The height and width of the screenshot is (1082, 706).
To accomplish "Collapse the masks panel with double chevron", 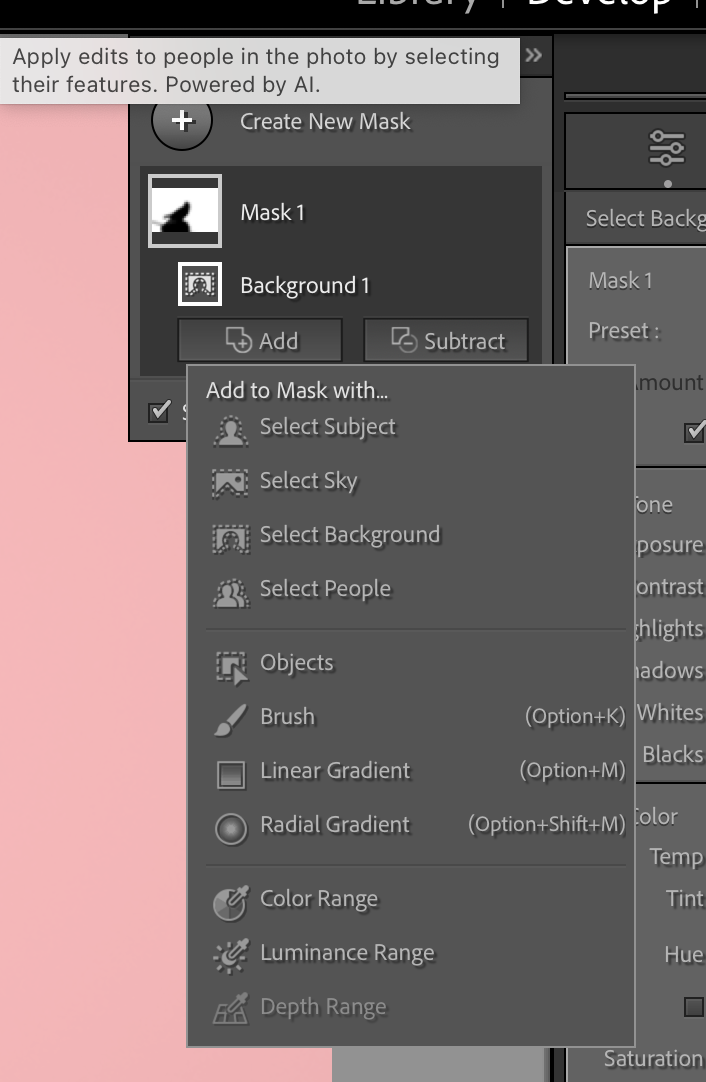I will pyautogui.click(x=534, y=55).
